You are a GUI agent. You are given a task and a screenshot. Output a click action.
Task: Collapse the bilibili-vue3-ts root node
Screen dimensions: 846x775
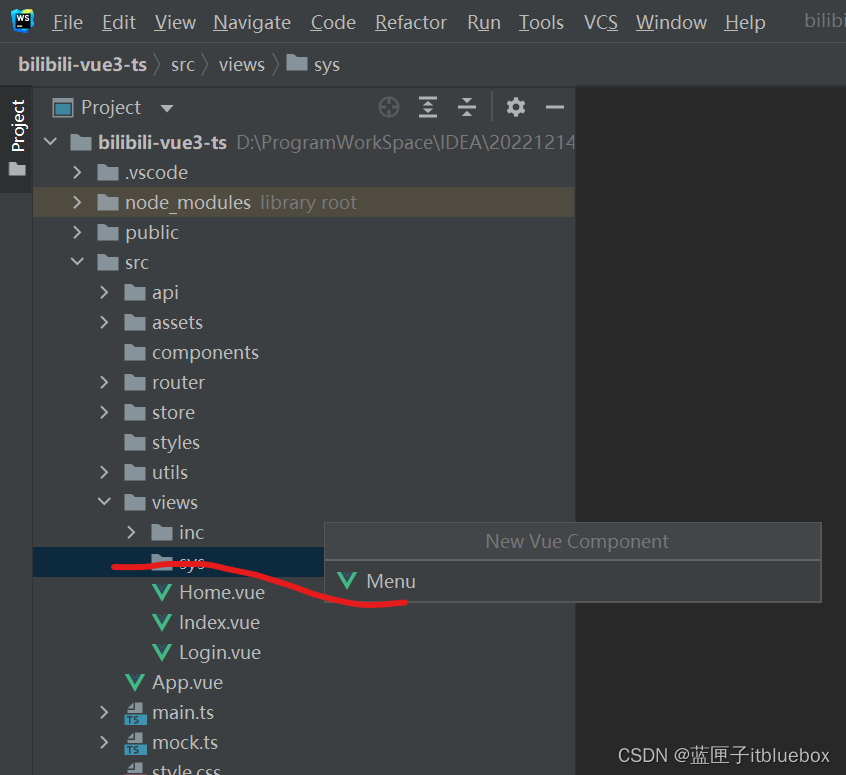pos(51,142)
